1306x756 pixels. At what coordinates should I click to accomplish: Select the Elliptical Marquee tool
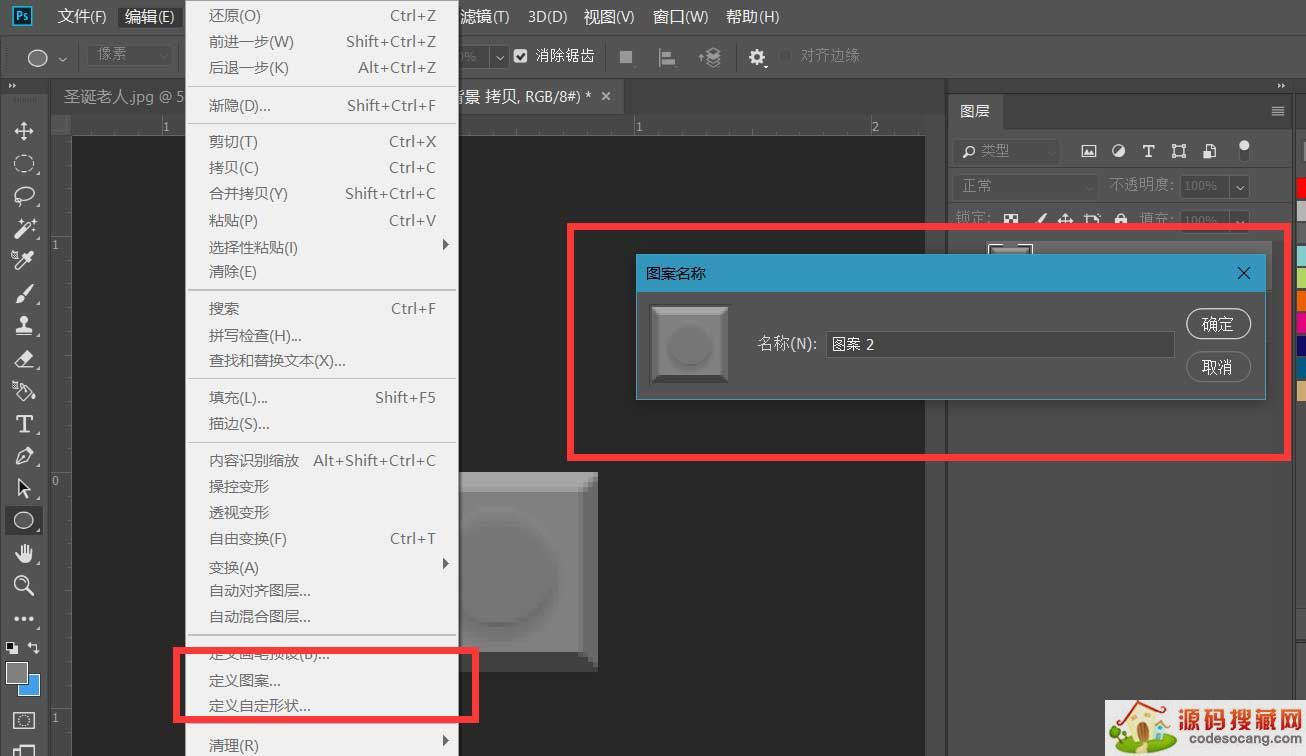point(24,164)
